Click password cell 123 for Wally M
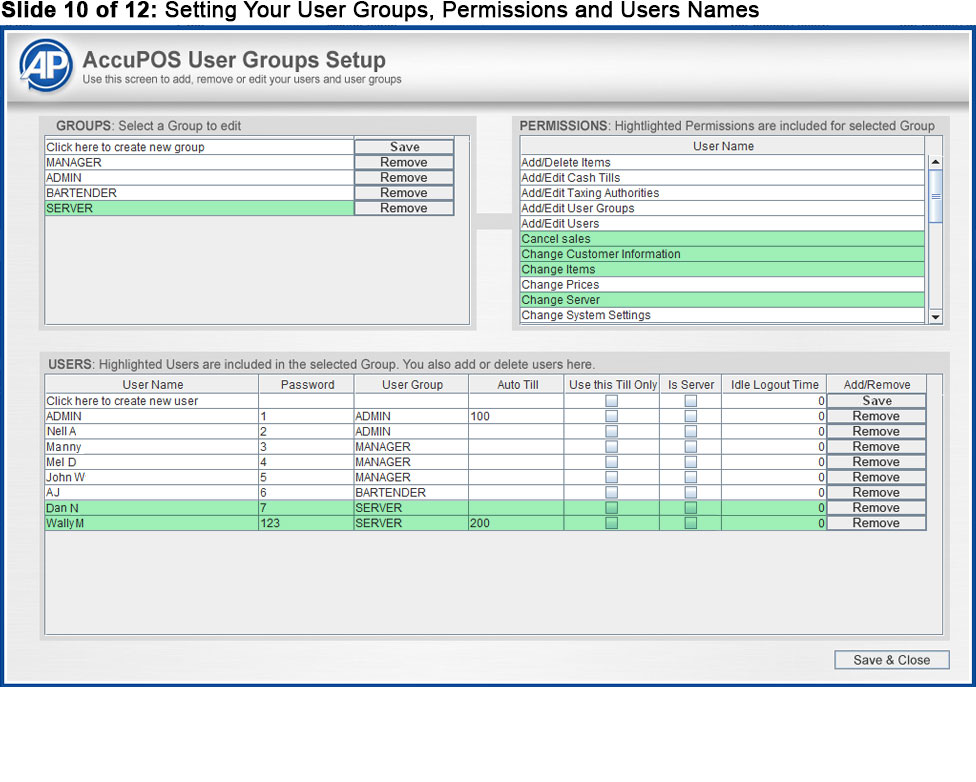976x782 pixels. pyautogui.click(x=306, y=523)
